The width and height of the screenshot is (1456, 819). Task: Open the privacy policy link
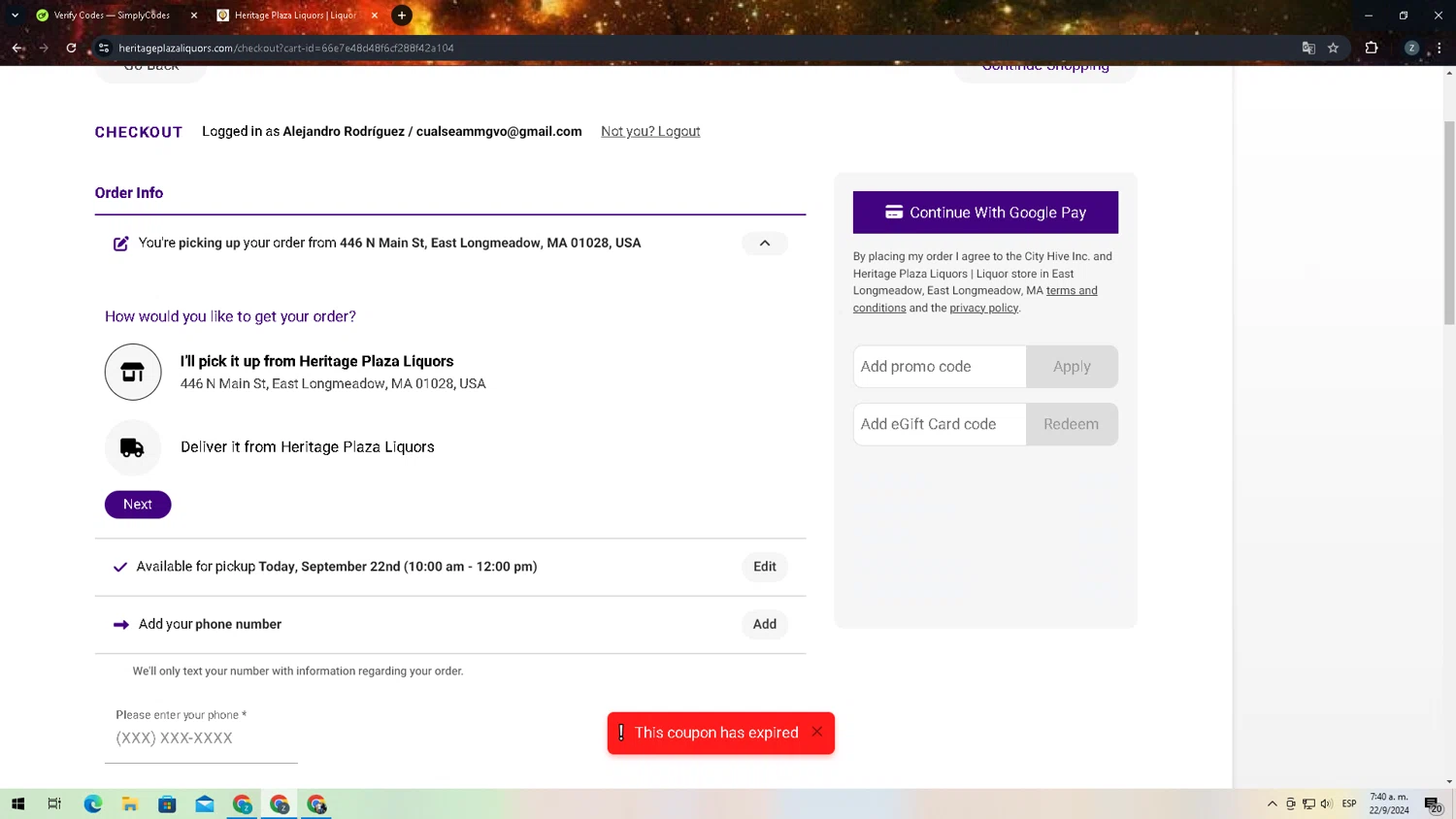tap(984, 309)
